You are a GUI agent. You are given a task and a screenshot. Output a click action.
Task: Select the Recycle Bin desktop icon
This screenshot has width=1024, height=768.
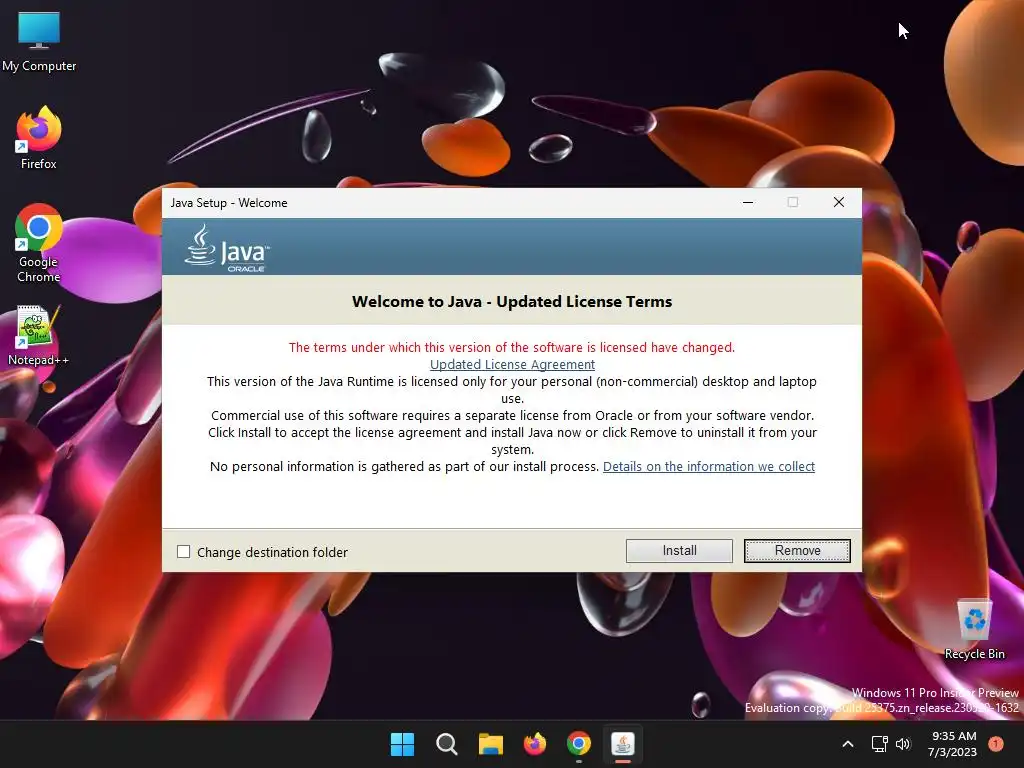click(974, 629)
